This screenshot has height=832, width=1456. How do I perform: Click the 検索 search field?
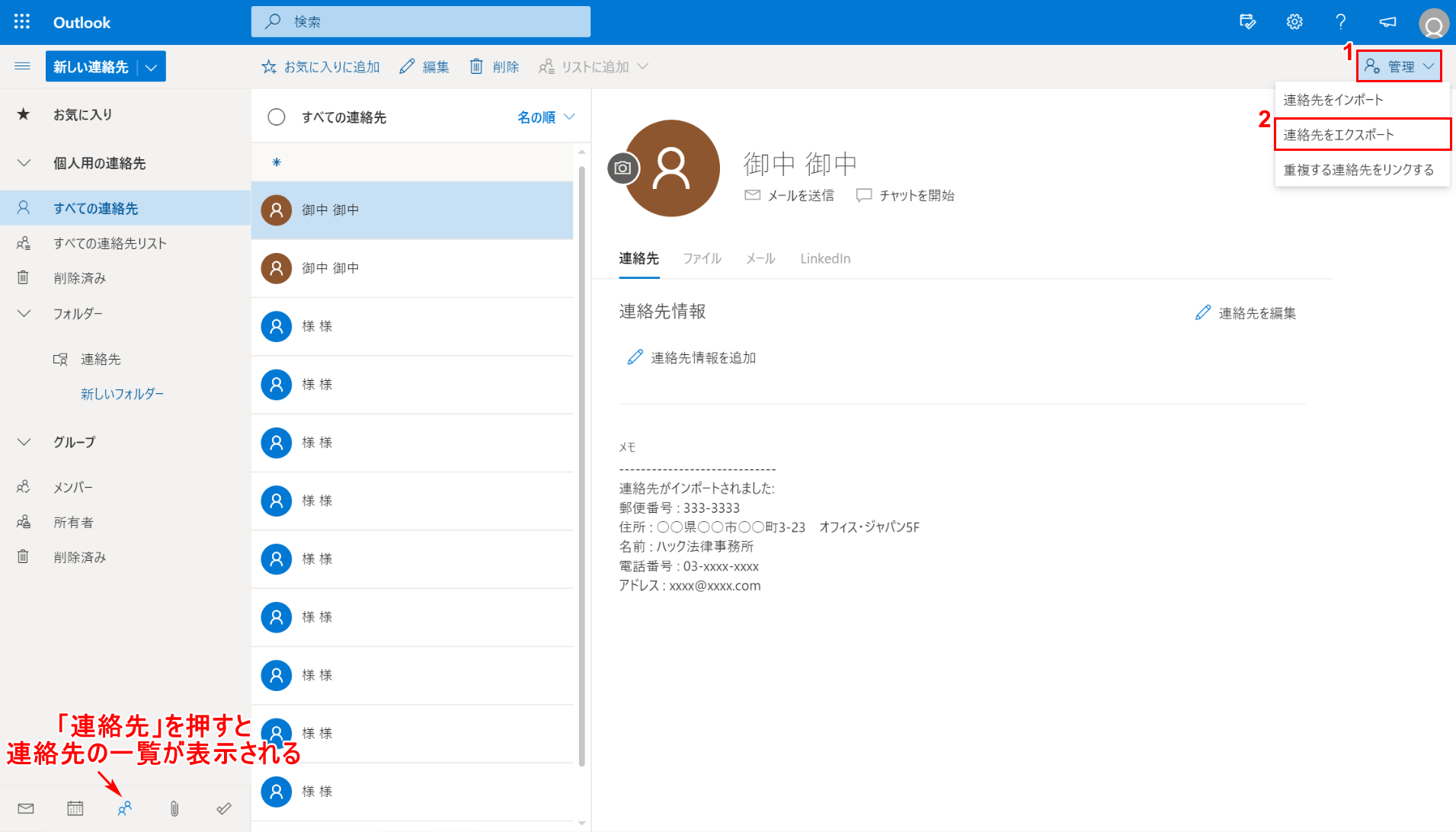pyautogui.click(x=421, y=22)
